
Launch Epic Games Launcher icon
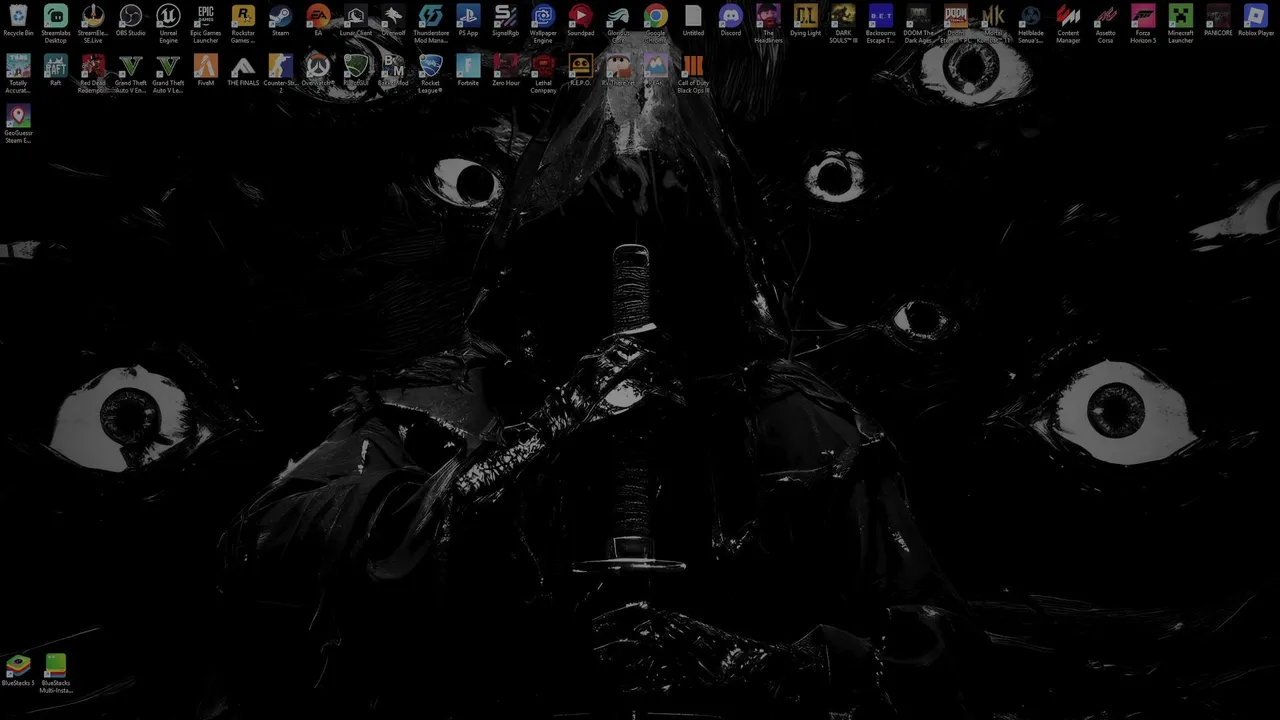point(206,24)
